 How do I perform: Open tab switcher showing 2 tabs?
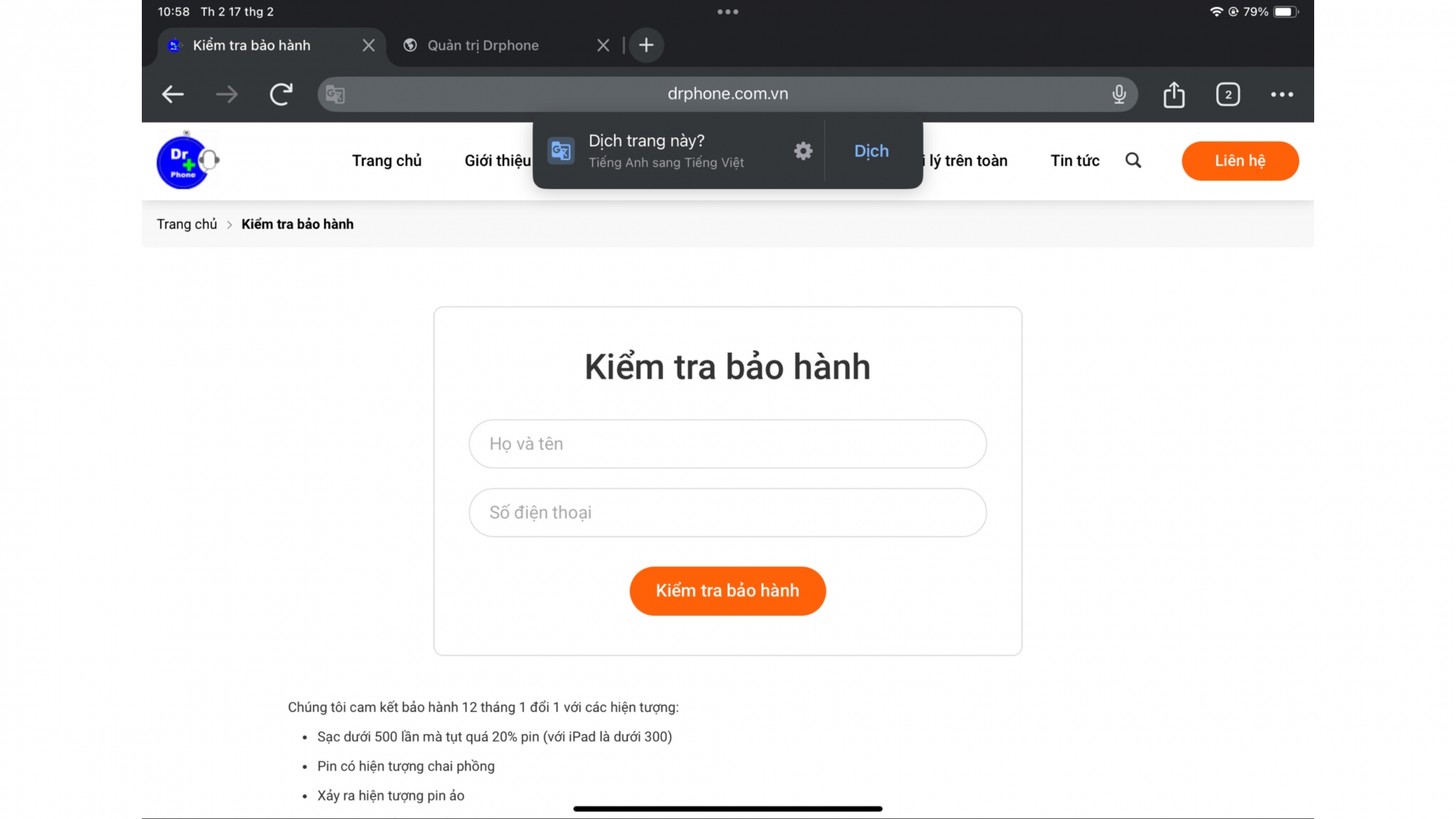coord(1228,94)
